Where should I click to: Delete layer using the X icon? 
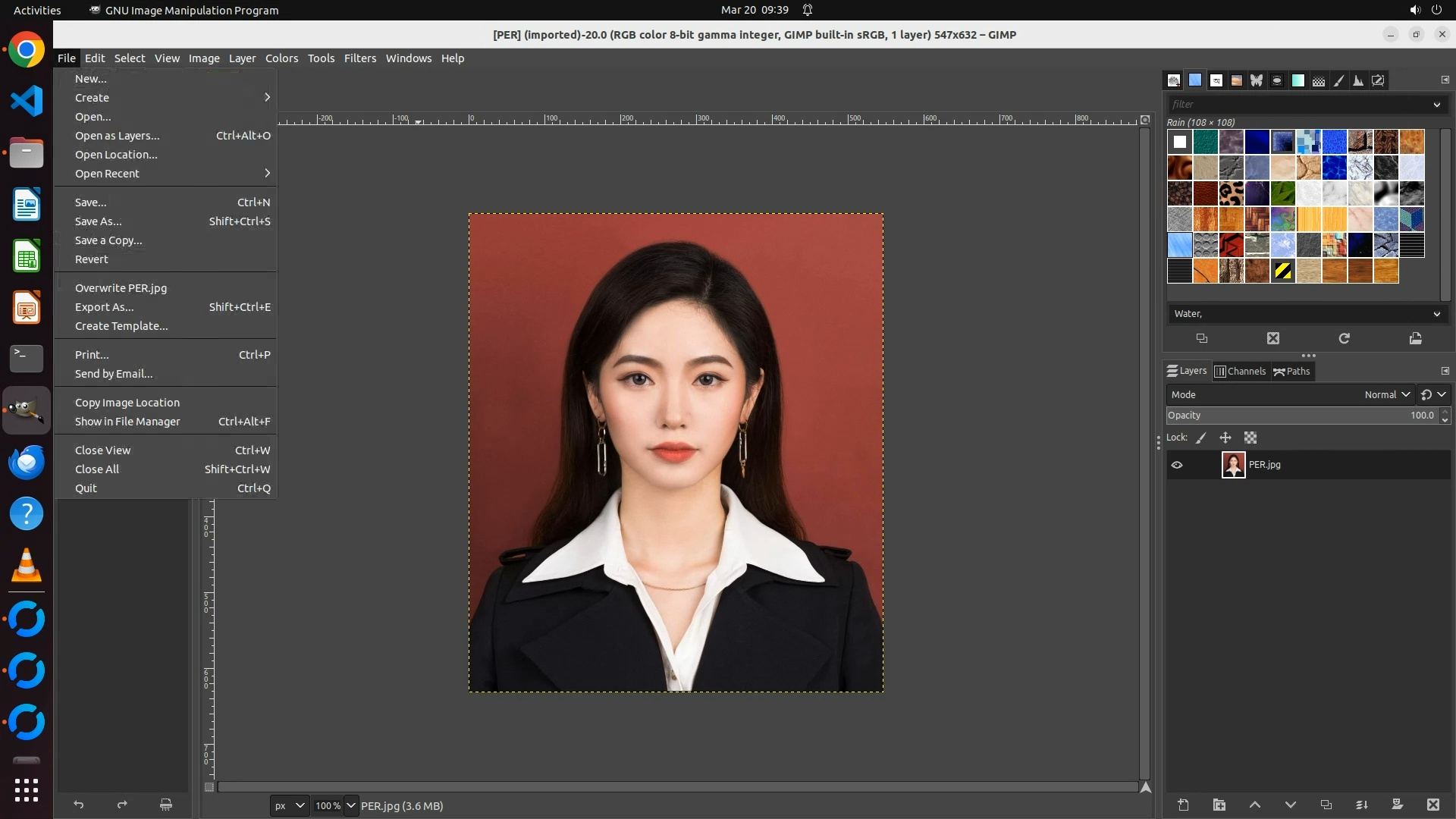click(1432, 805)
